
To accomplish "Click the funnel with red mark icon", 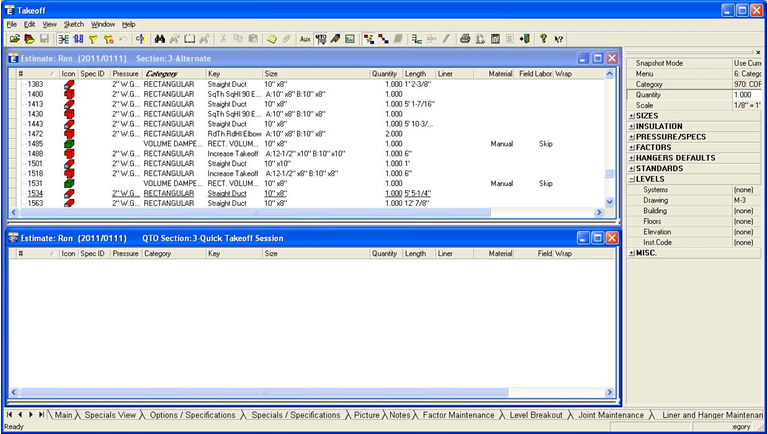I will (x=108, y=39).
